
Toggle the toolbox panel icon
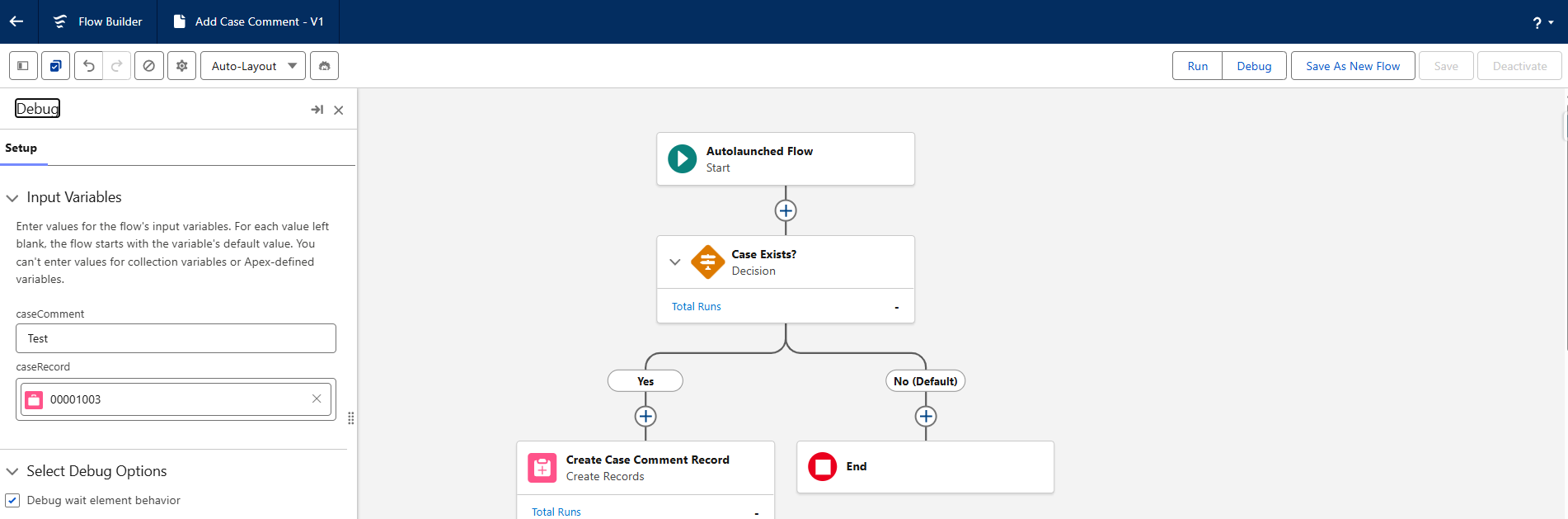tap(23, 66)
